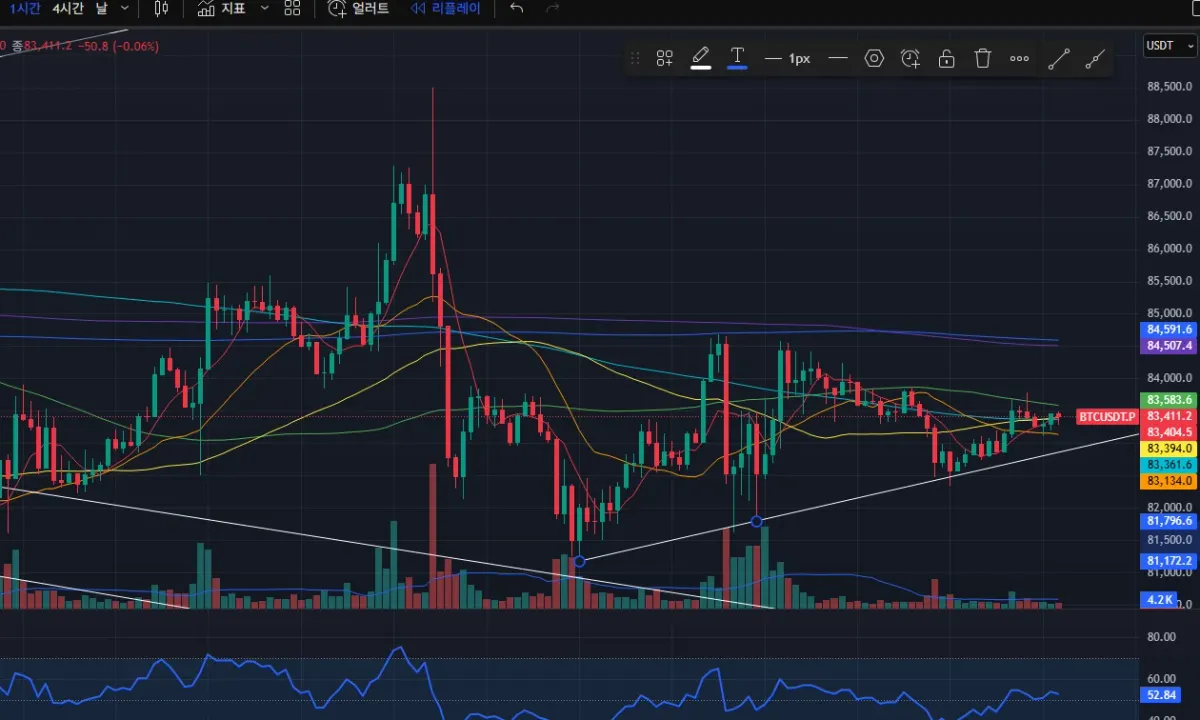The image size is (1200, 720).
Task: Pick the line color pencil swatch
Action: coord(701,58)
